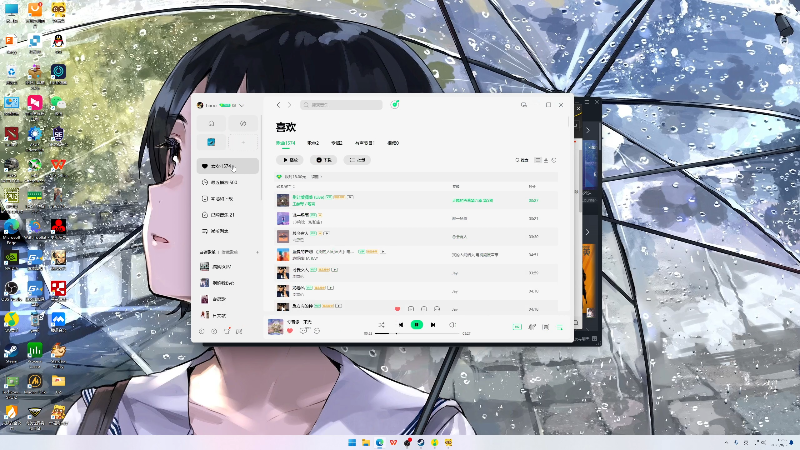Image resolution: width=800 pixels, height=450 pixels.
Task: Select the 喜欢 heart item in sidebar
Action: (x=228, y=166)
